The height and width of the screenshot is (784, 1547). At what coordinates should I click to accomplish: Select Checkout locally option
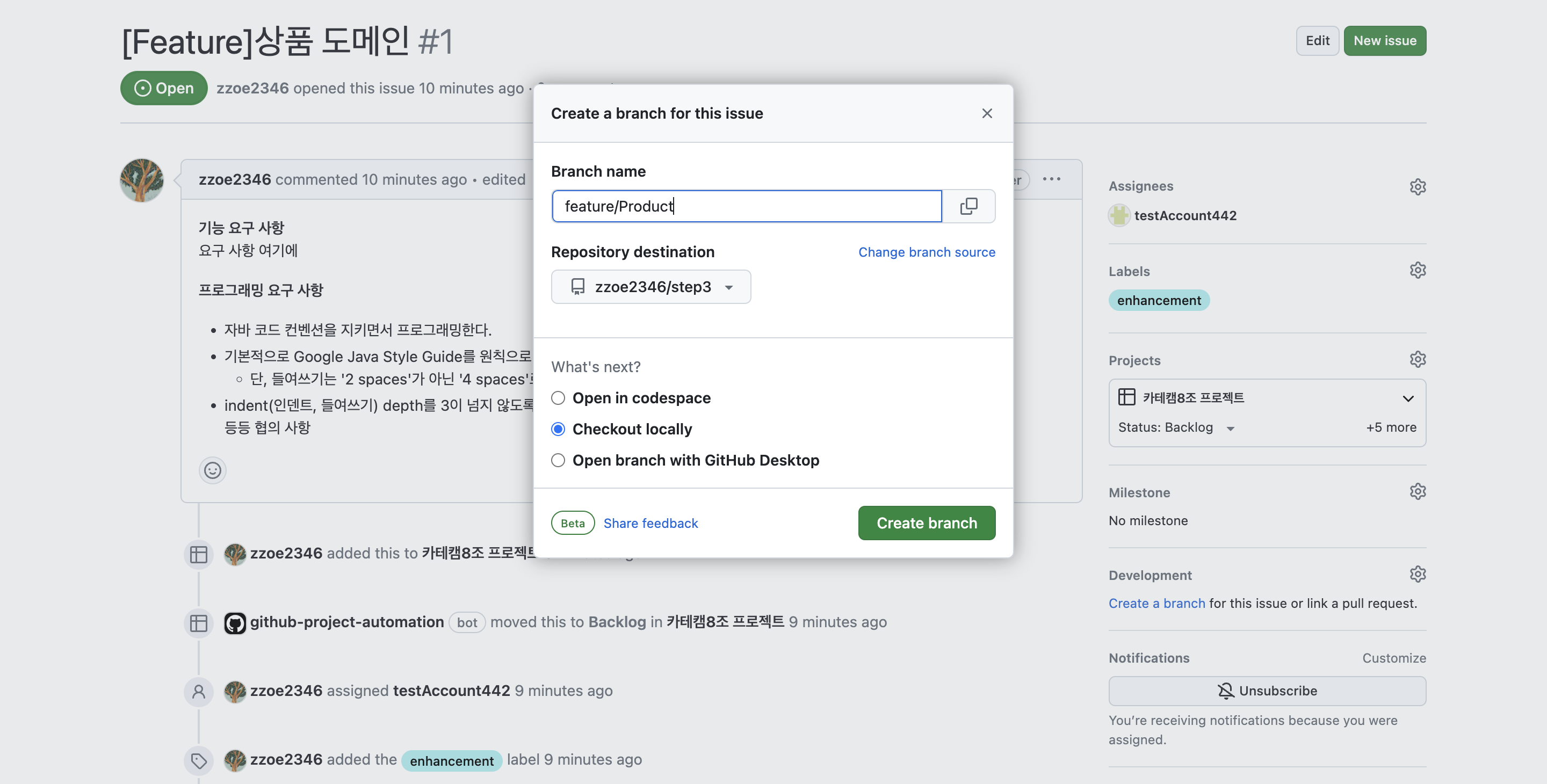click(x=558, y=429)
